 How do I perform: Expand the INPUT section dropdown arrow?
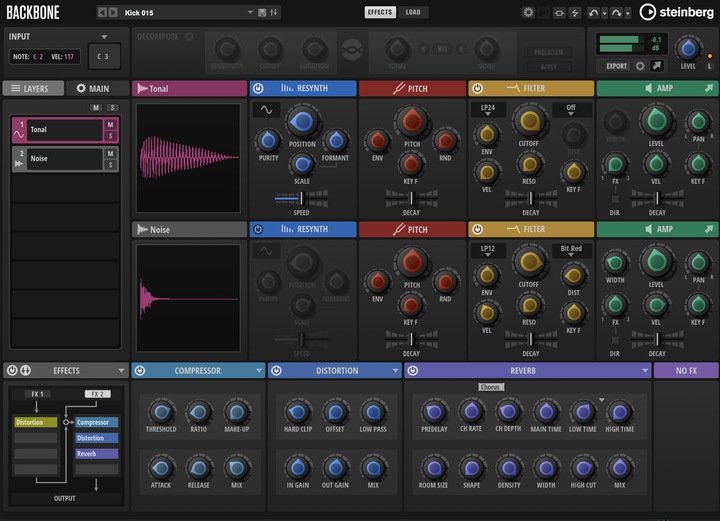click(104, 37)
